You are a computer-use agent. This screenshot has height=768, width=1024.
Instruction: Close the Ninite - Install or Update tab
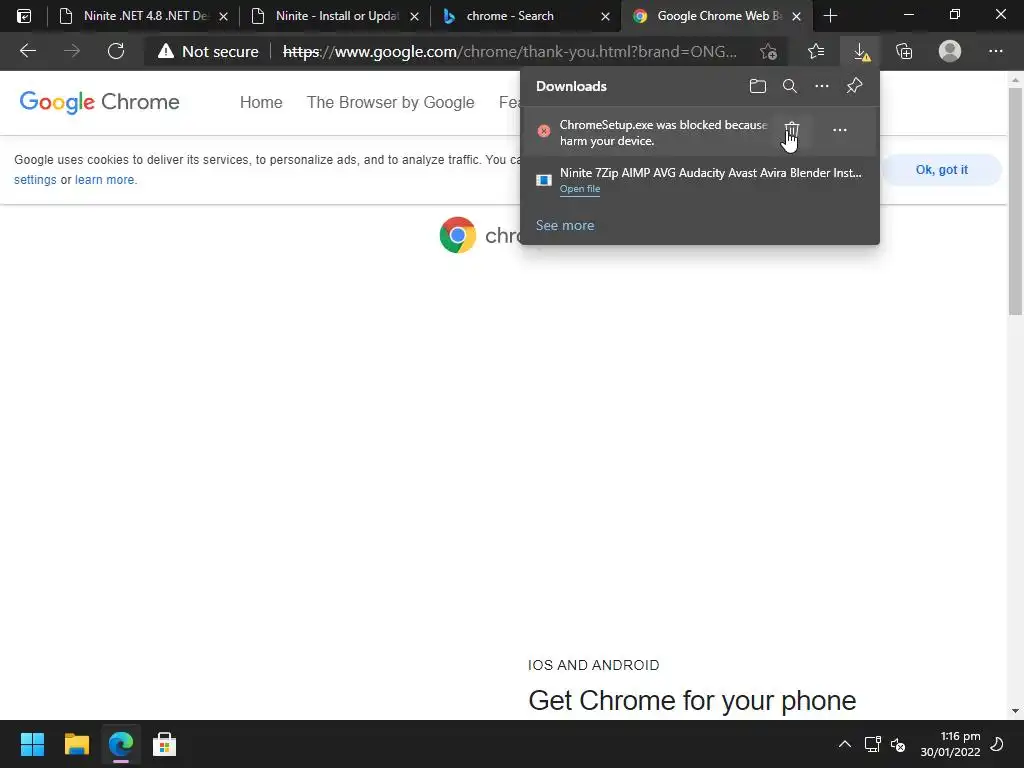415,17
